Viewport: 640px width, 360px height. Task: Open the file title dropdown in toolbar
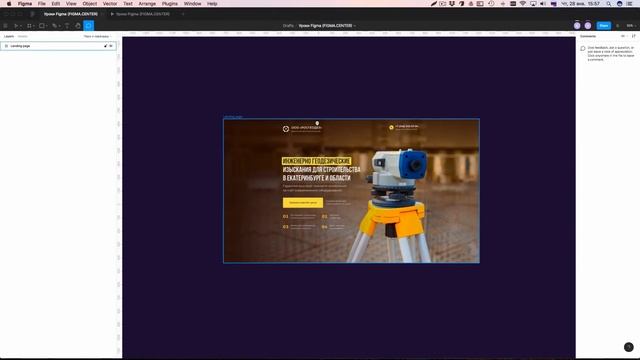coord(355,26)
